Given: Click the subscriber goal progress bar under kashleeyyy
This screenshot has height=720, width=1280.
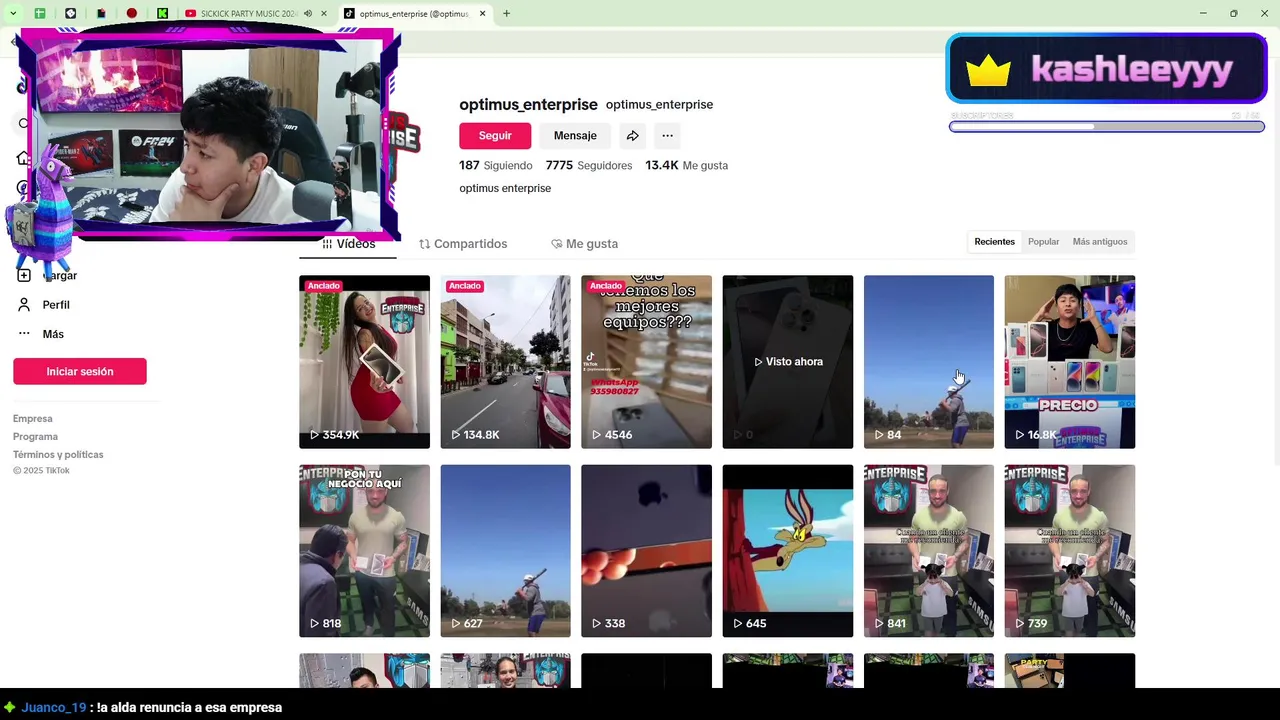Looking at the screenshot, I should [1106, 127].
